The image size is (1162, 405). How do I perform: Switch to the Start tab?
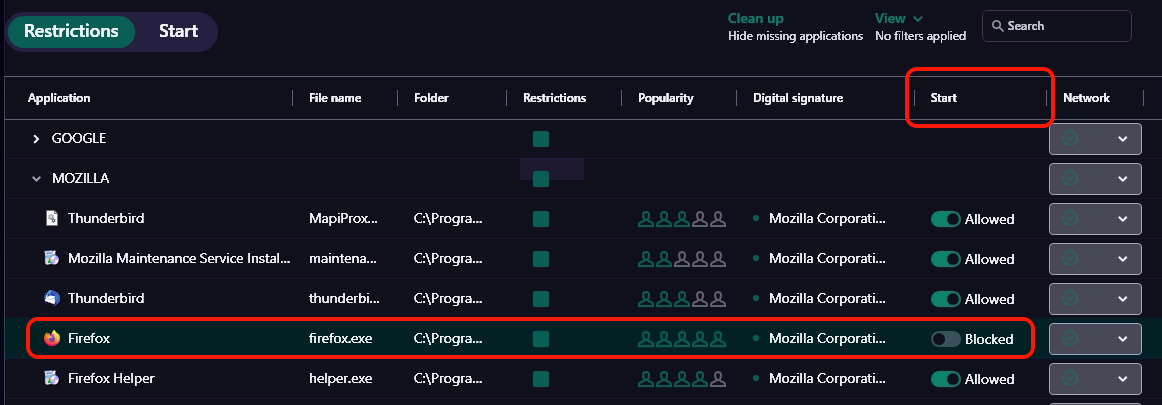[x=178, y=31]
